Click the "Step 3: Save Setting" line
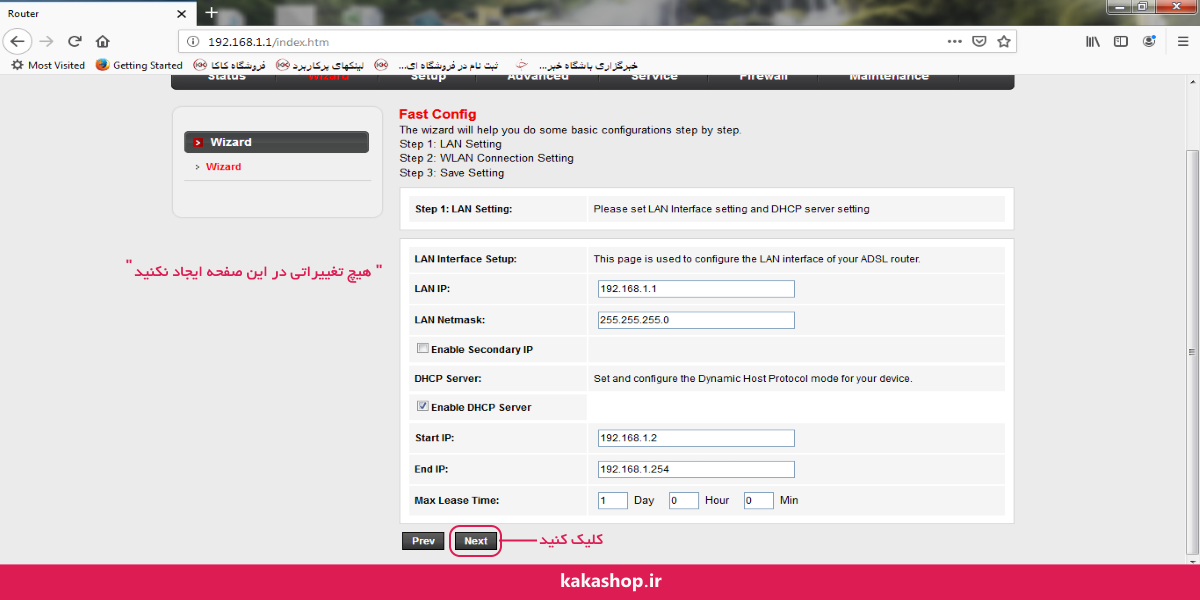 452,173
